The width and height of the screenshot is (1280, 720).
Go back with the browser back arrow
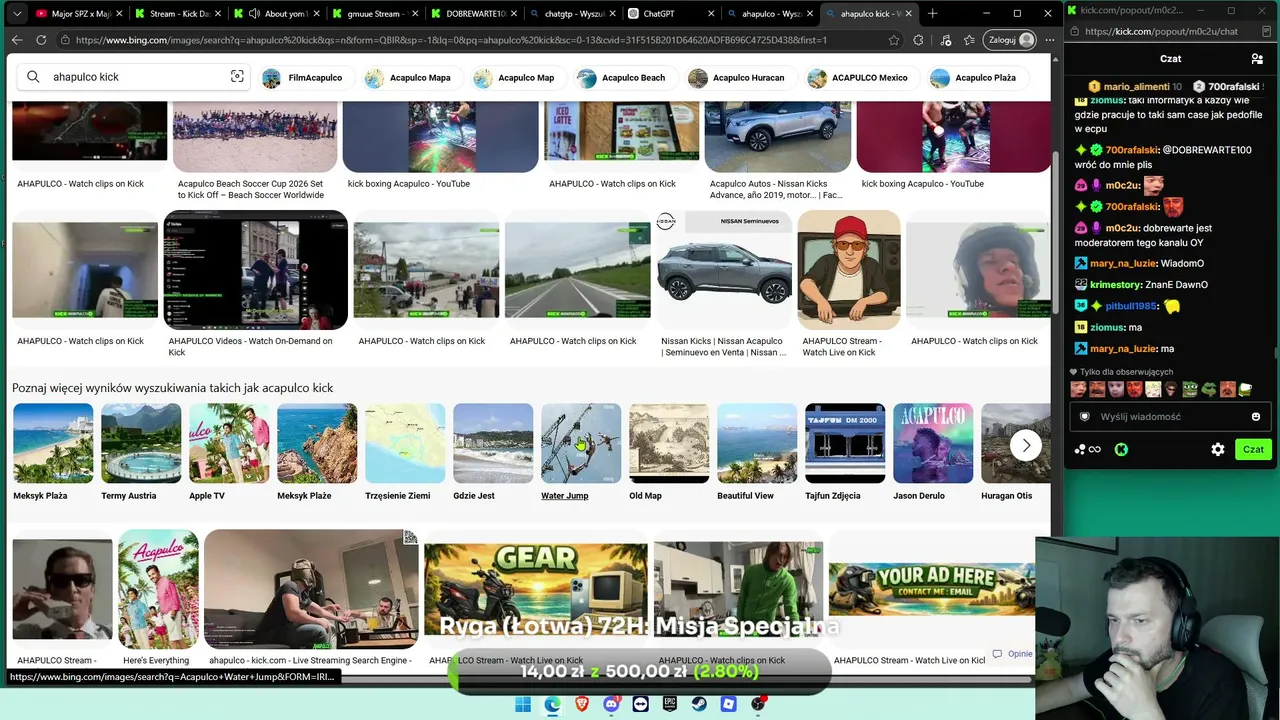[17, 40]
